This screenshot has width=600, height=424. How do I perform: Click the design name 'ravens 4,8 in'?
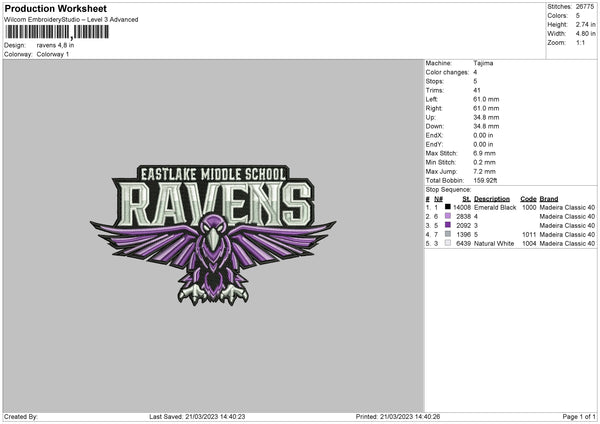pyautogui.click(x=55, y=45)
